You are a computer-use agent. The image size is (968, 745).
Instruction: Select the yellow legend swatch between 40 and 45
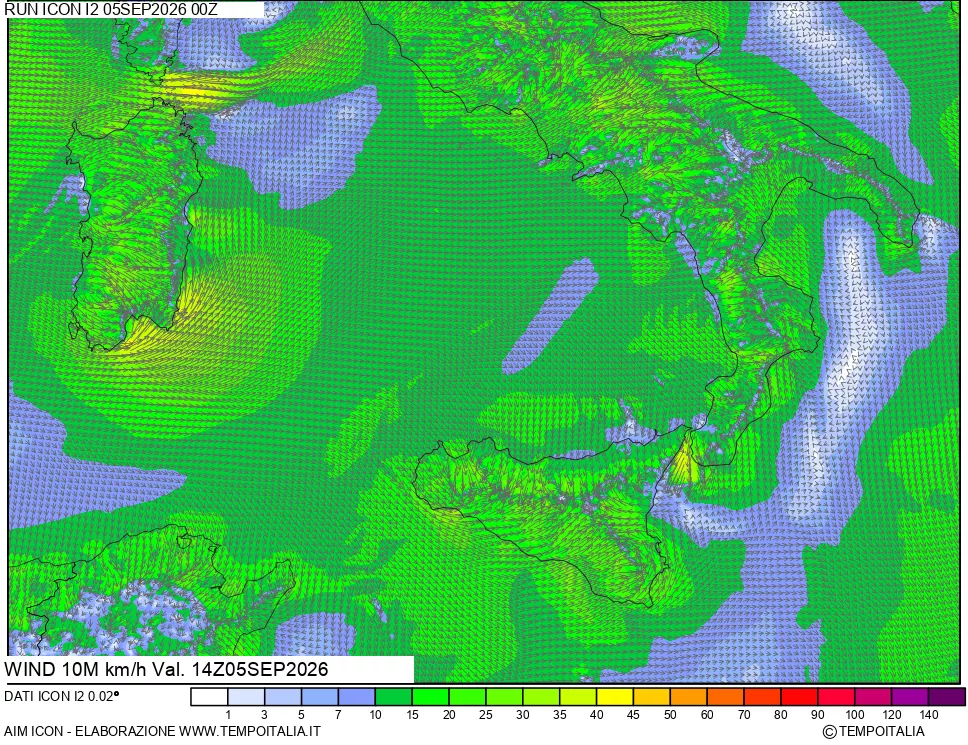(x=615, y=697)
